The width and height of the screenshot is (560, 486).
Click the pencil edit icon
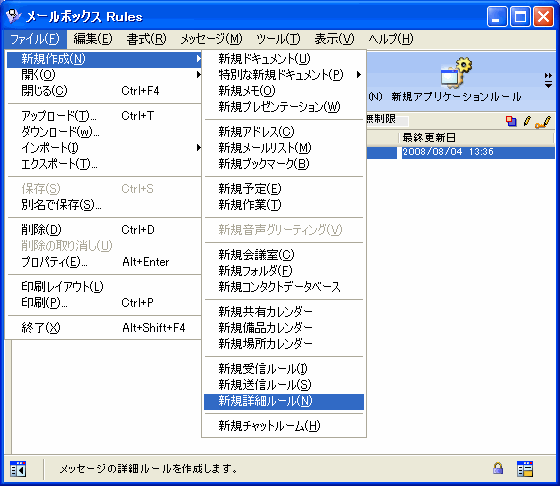527,121
